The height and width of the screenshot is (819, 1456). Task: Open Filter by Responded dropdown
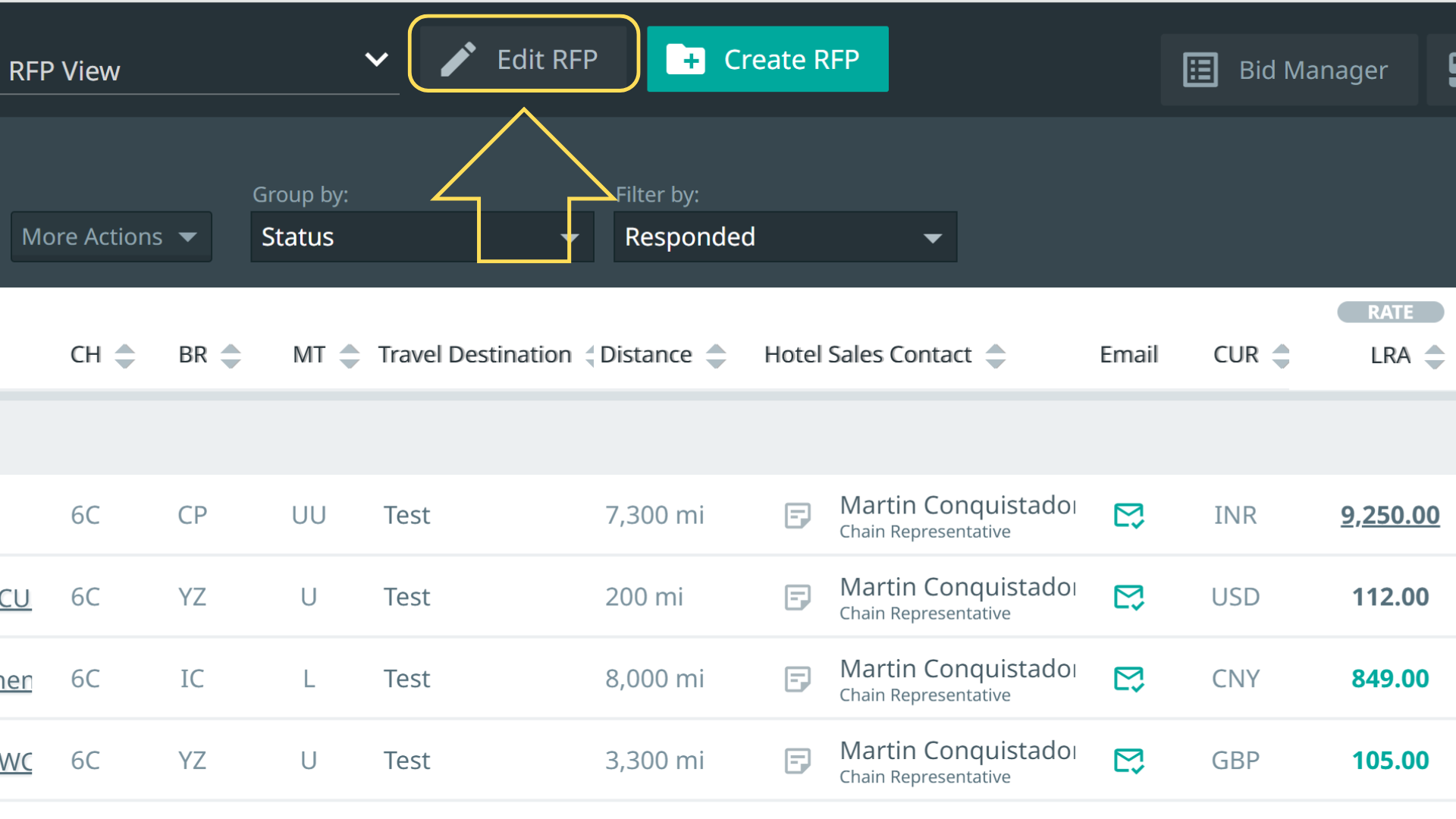point(785,237)
